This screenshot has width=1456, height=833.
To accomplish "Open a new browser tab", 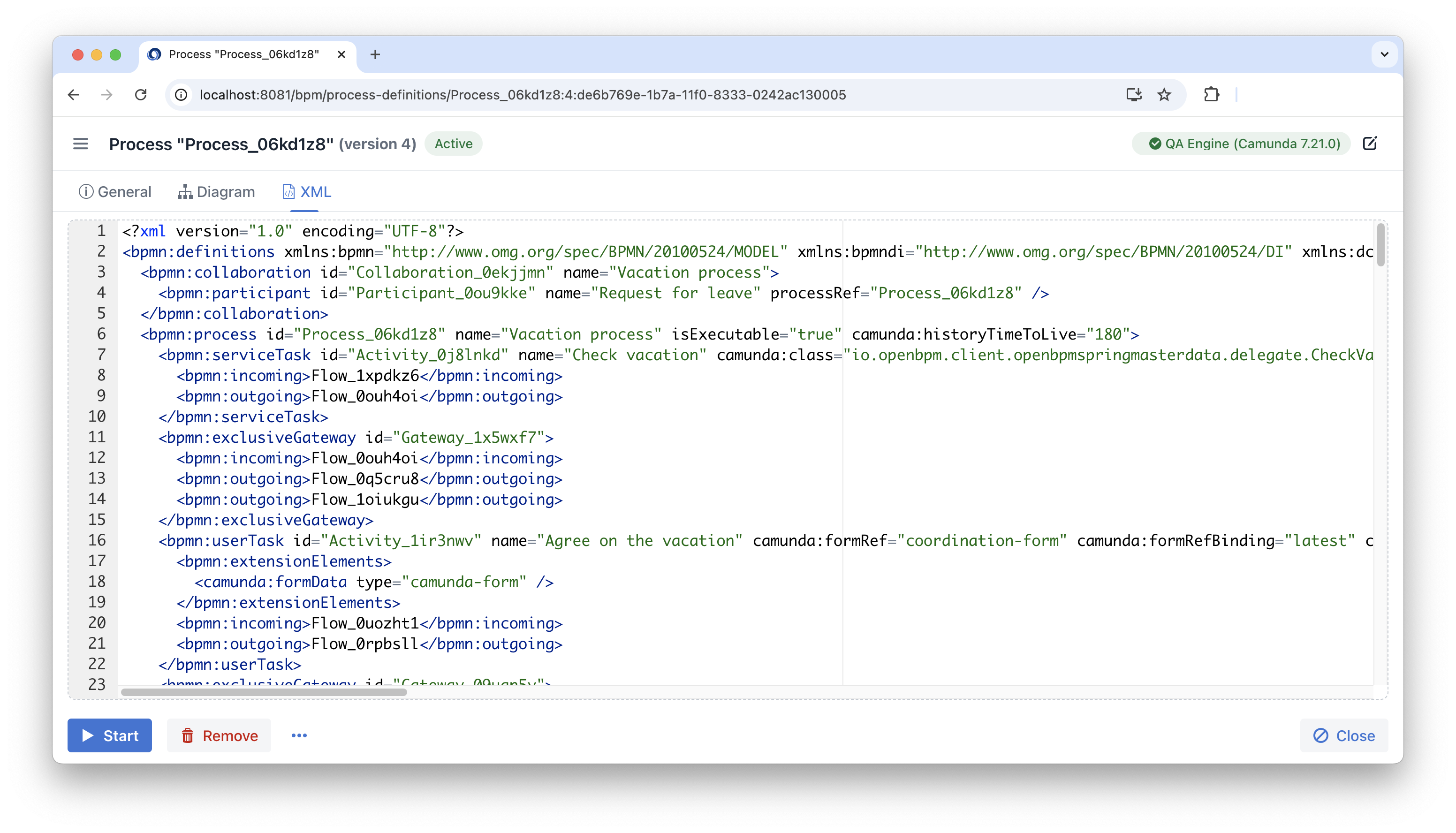I will [x=375, y=54].
